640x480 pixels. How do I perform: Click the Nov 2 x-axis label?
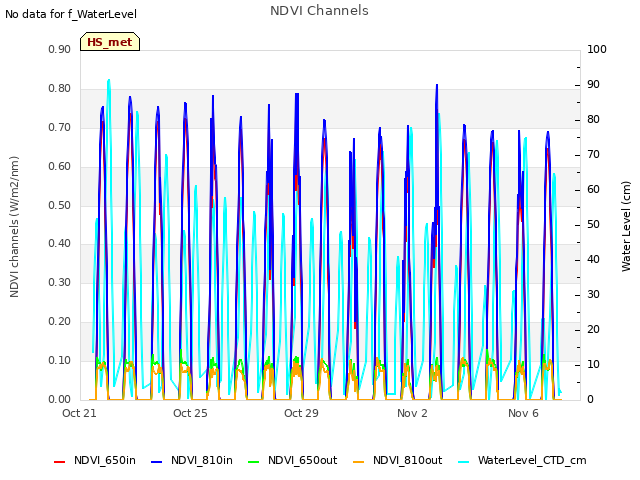tap(412, 413)
